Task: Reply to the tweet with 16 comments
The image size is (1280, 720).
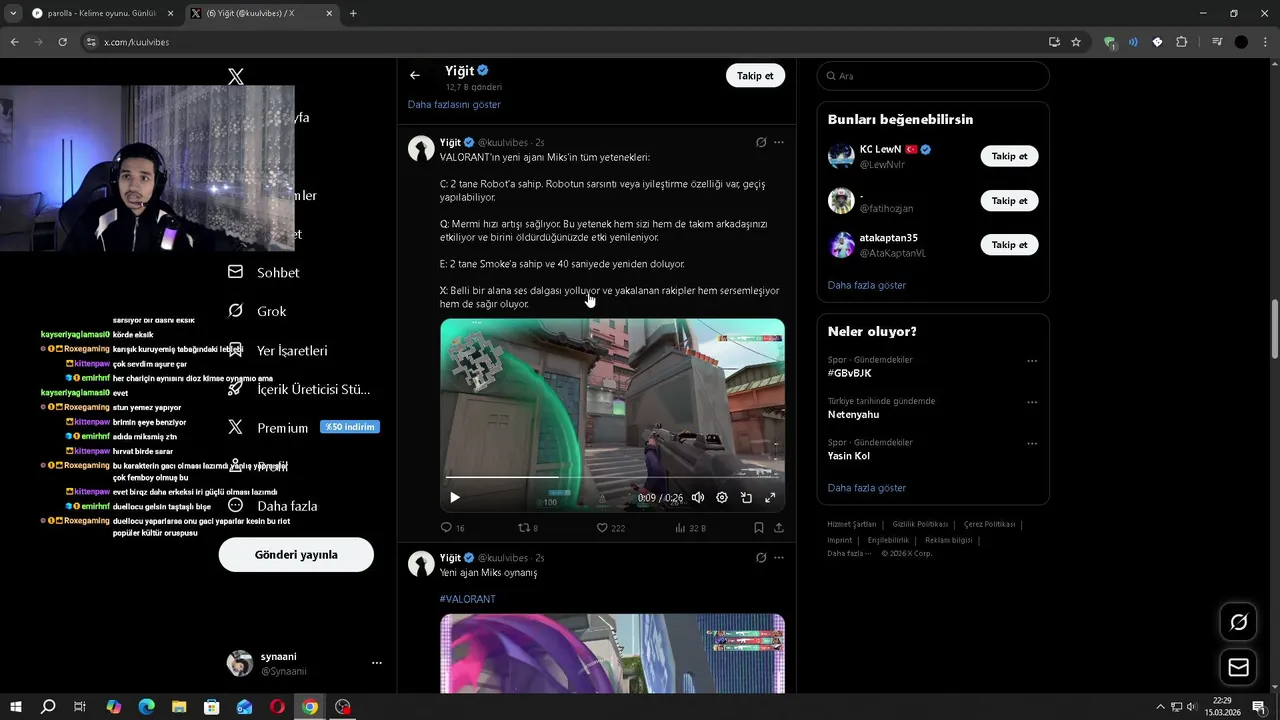Action: pos(453,528)
